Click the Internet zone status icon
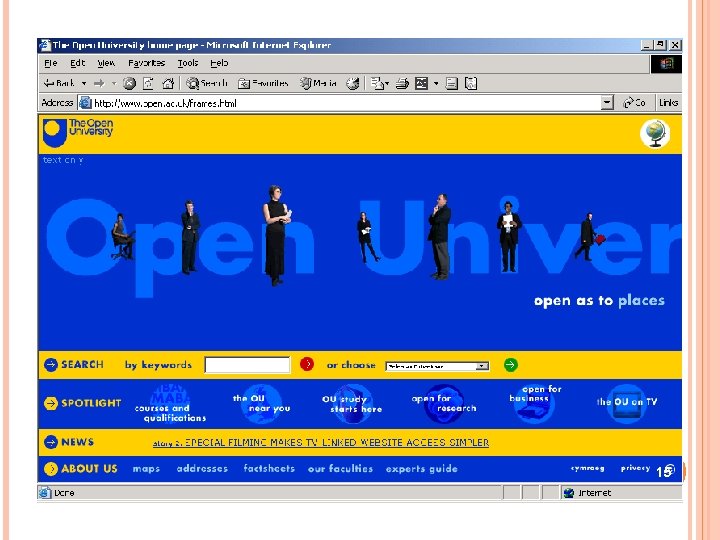The width and height of the screenshot is (720, 540). [568, 493]
